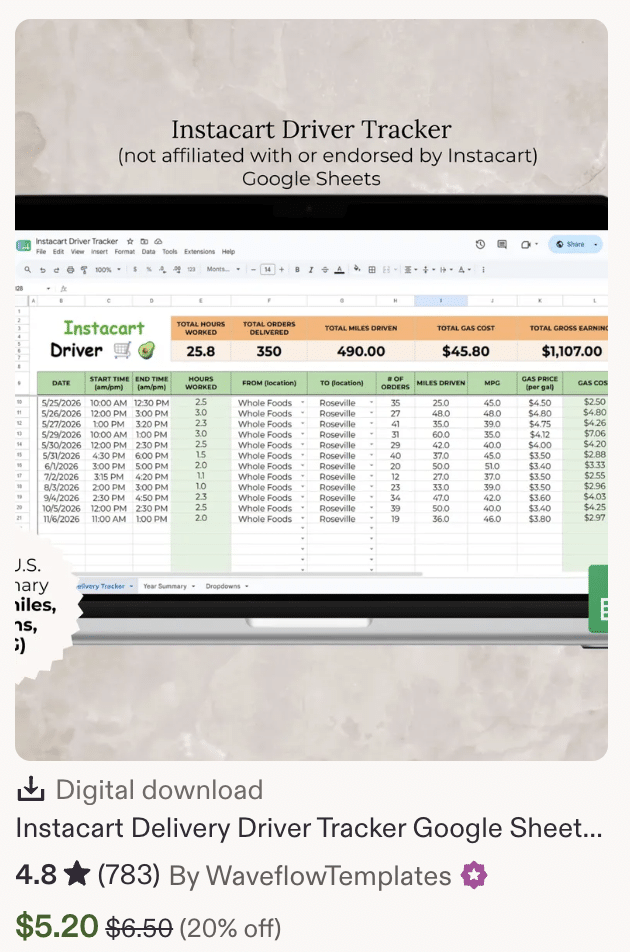Toggle Italic formatting
Screen dimensions: 630x952
point(311,270)
